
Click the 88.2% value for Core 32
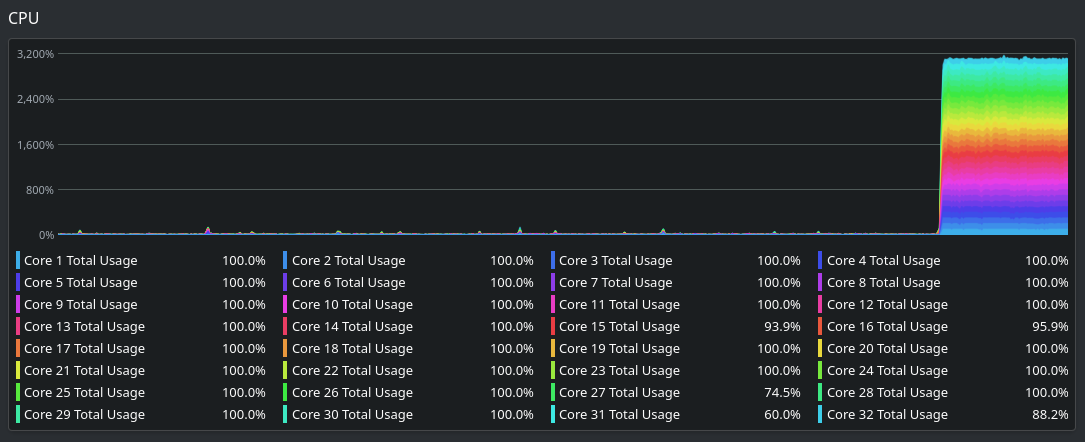click(x=1050, y=415)
